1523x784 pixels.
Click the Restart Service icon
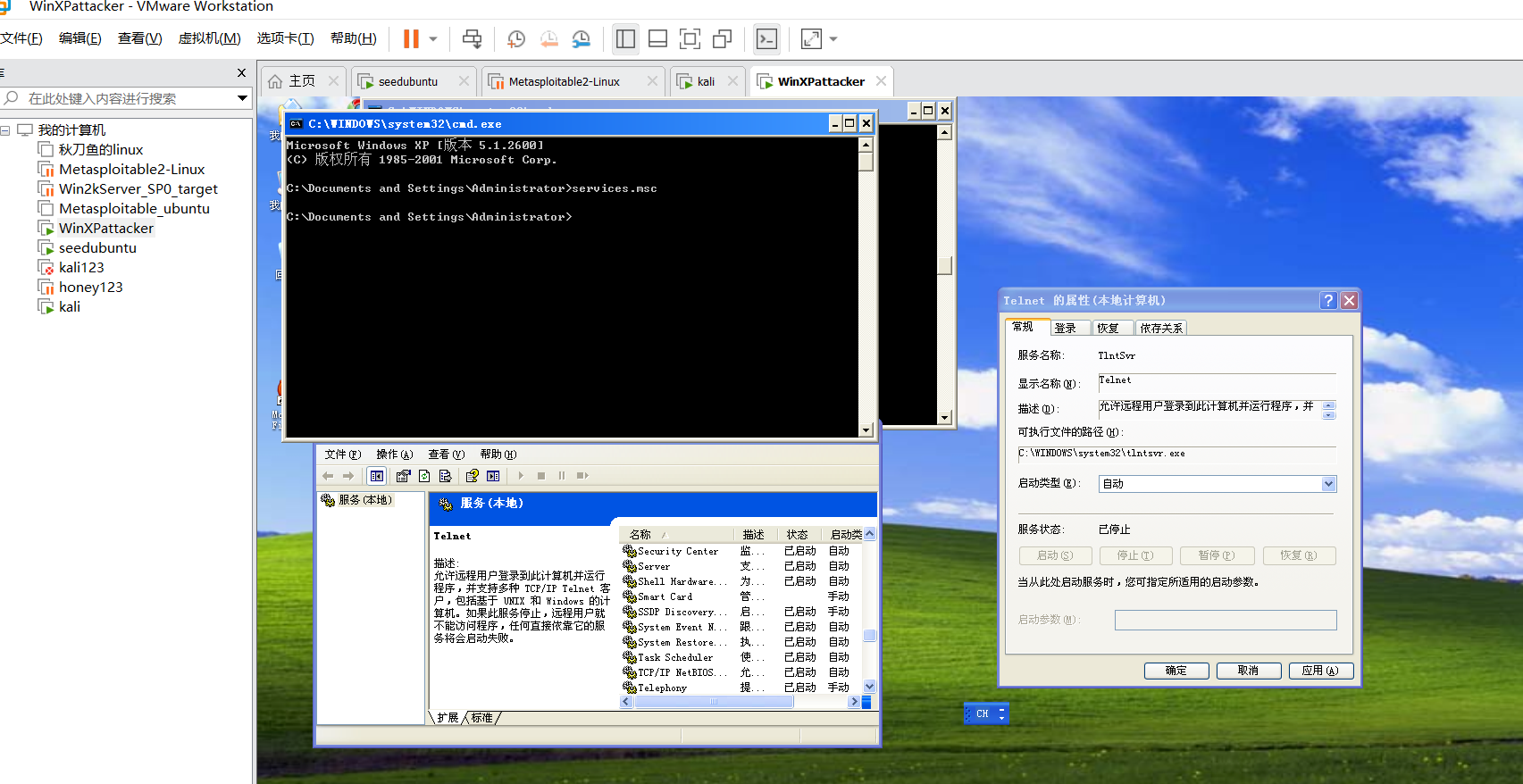click(582, 476)
